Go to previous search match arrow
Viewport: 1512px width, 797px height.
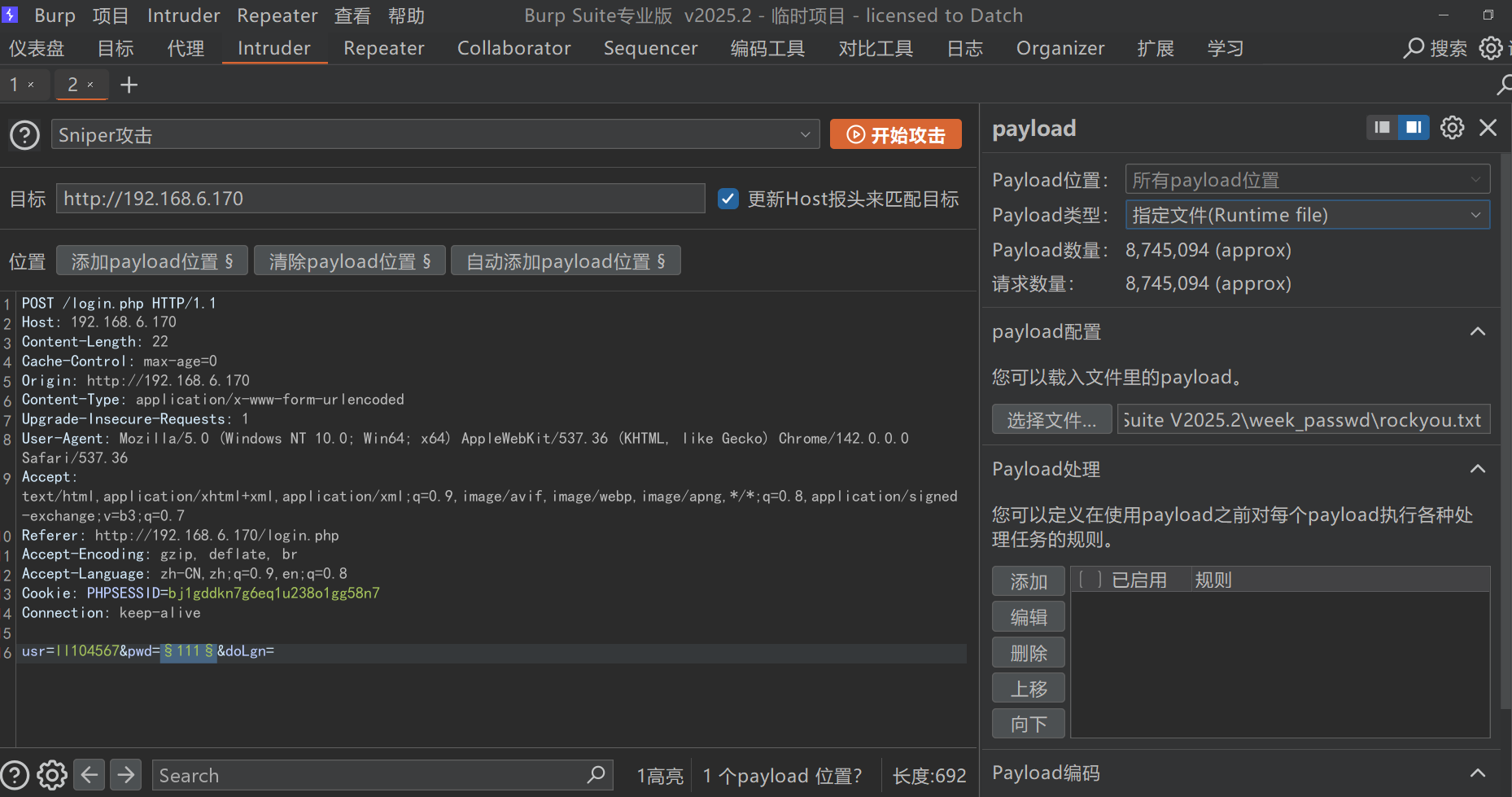pyautogui.click(x=90, y=775)
